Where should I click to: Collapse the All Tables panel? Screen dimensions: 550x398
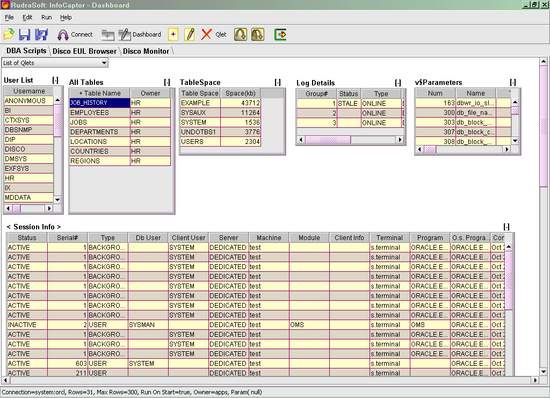pyautogui.click(x=167, y=82)
